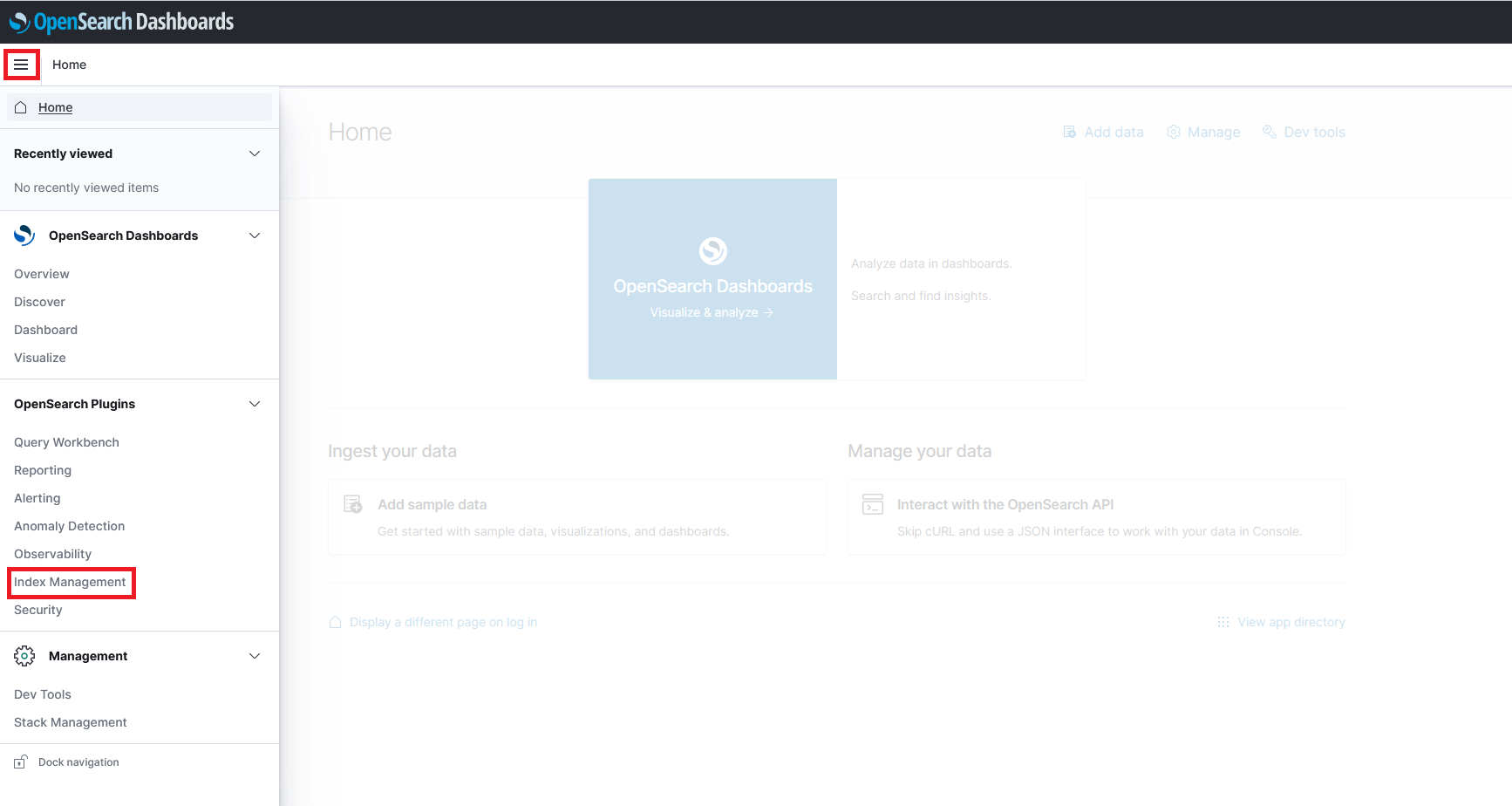Click the Get started with sample data description
Image resolution: width=1512 pixels, height=806 pixels.
pyautogui.click(x=553, y=531)
